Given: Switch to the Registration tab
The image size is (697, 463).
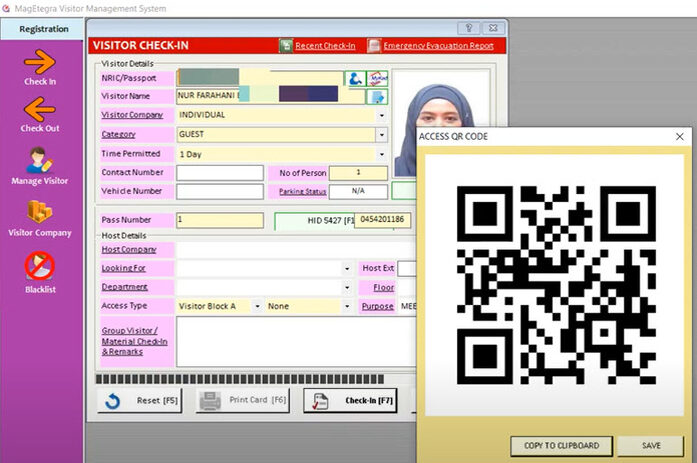Looking at the screenshot, I should coord(42,29).
